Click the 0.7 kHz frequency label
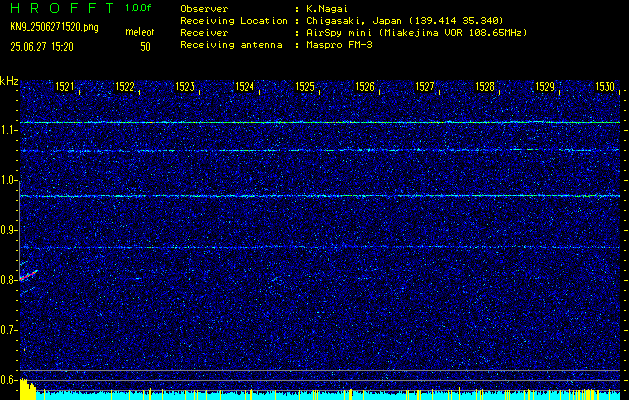This screenshot has height=400, width=629. (8, 330)
